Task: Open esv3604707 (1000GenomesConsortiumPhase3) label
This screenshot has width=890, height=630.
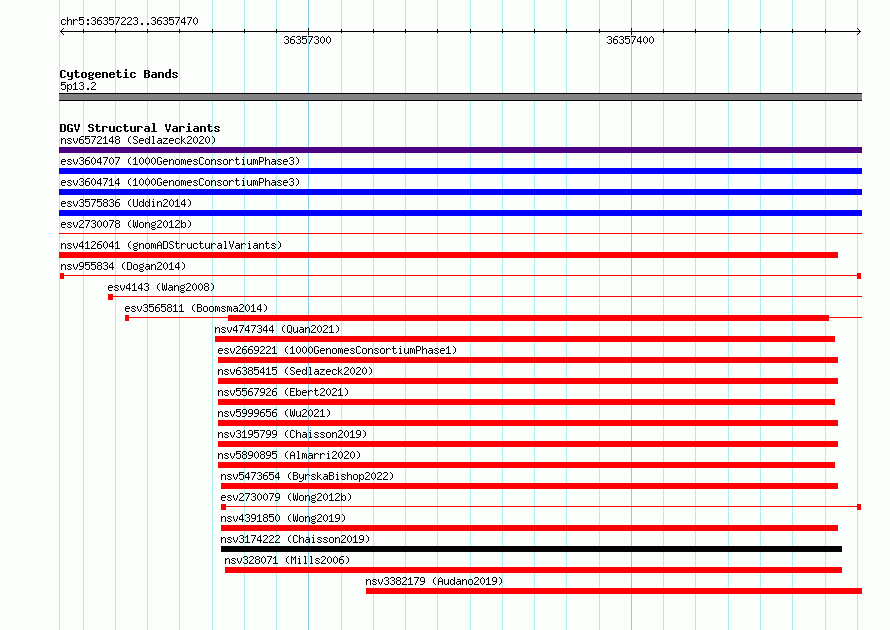Action: tap(180, 161)
